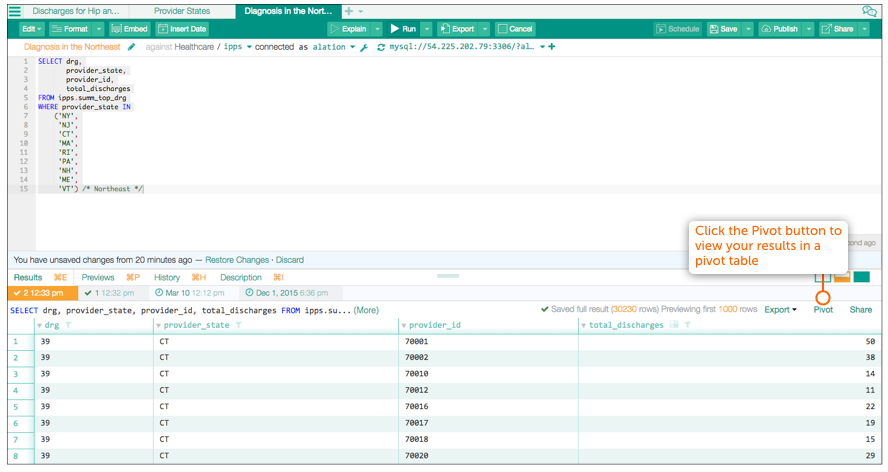This screenshot has width=888, height=472.
Task: Open the conversations chat icon
Action: pyautogui.click(x=869, y=11)
